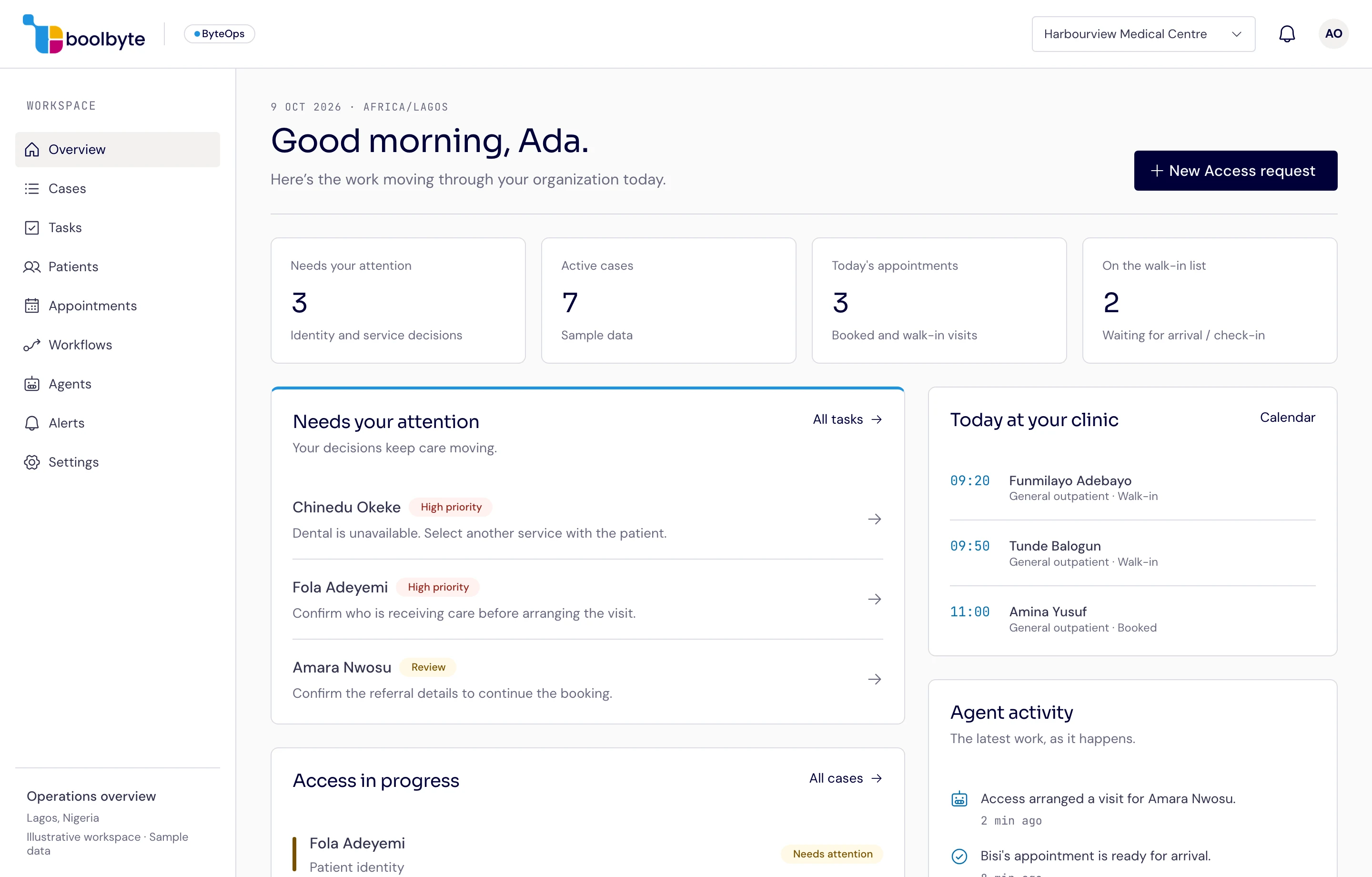Click the Tasks checkbox icon in sidebar
The width and height of the screenshot is (1372, 877).
pyautogui.click(x=32, y=227)
